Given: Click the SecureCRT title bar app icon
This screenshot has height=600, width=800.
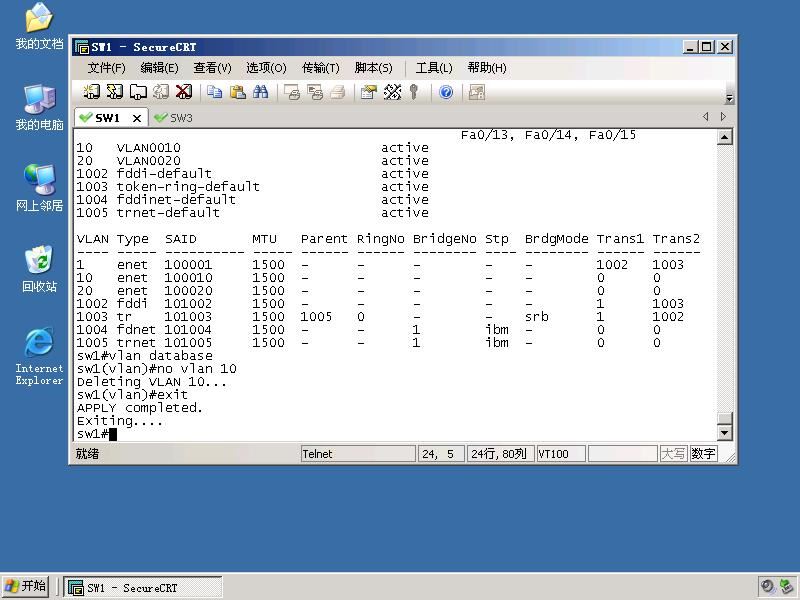Looking at the screenshot, I should pos(82,47).
